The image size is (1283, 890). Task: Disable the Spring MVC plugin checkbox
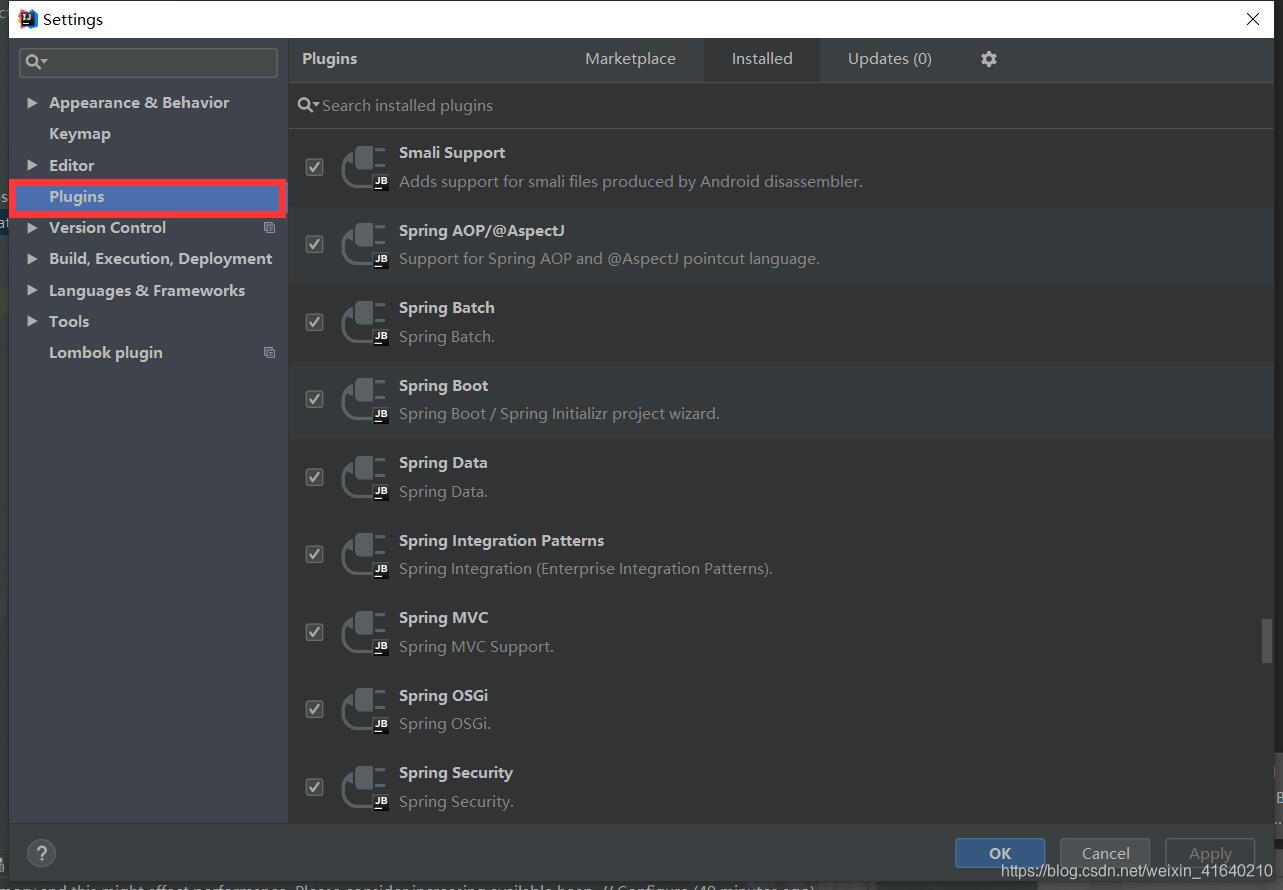315,632
